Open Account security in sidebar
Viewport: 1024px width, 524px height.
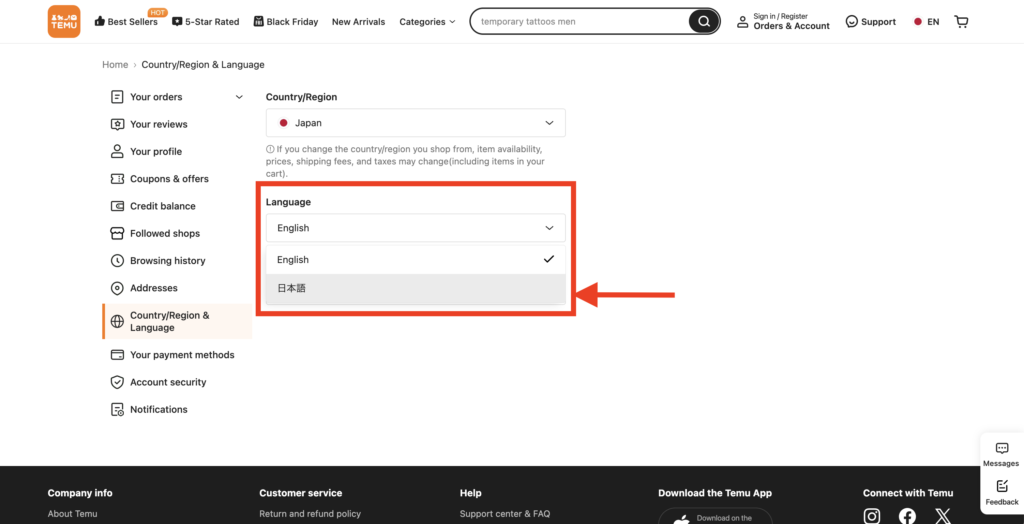coord(168,382)
